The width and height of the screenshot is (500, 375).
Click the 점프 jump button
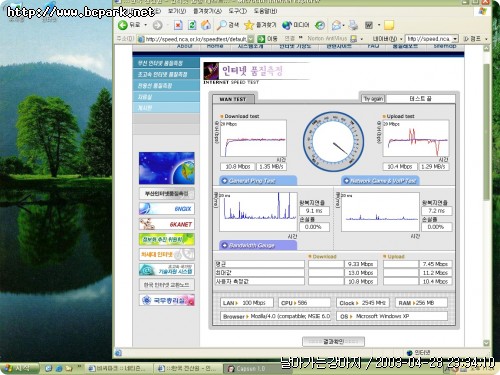tap(473, 39)
